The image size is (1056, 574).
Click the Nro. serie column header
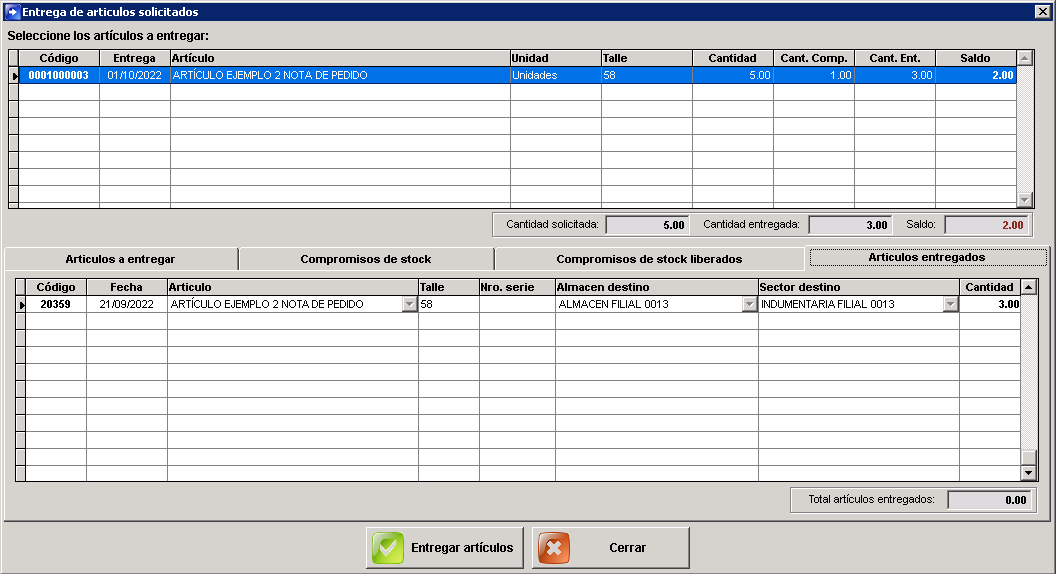point(517,287)
